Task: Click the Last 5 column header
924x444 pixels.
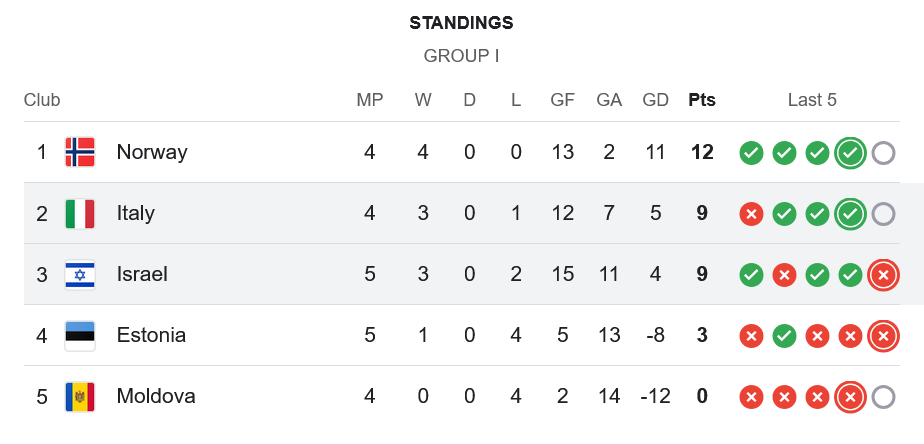Action: tap(812, 100)
